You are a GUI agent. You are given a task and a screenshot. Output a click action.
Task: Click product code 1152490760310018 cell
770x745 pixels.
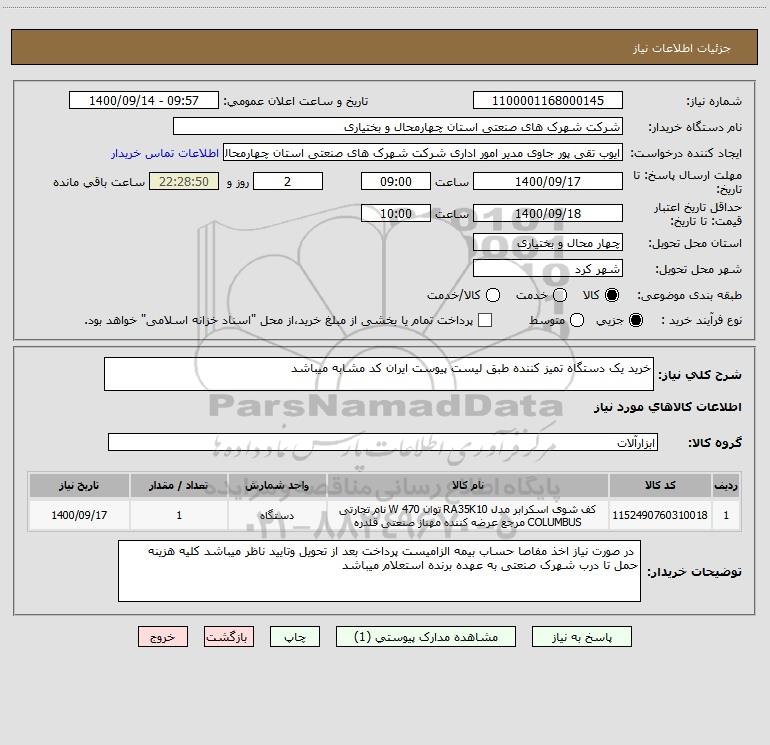[660, 515]
